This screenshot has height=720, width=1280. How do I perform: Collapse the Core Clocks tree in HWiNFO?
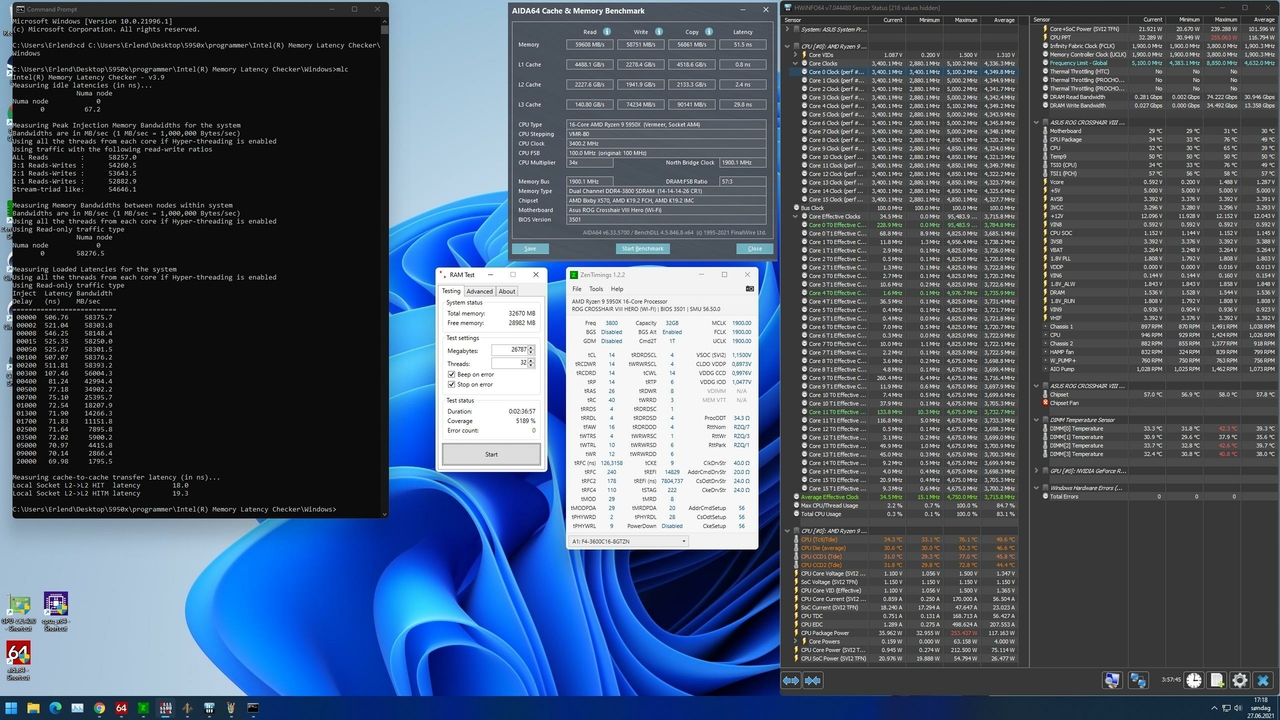pyautogui.click(x=796, y=63)
